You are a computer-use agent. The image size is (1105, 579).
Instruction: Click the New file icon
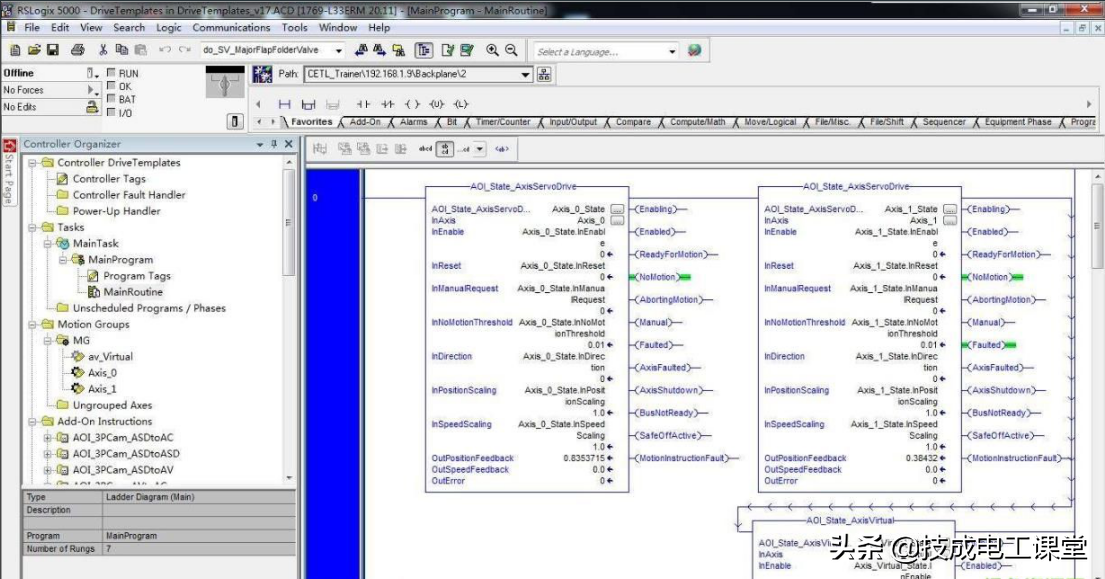[x=16, y=50]
